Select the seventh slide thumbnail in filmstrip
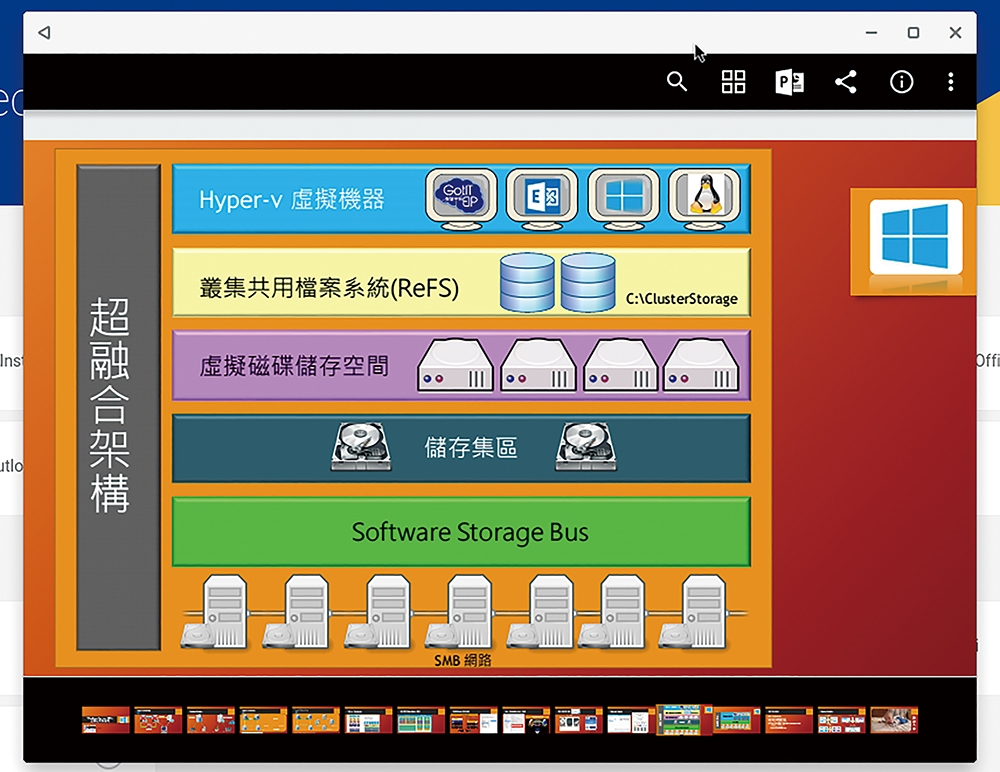This screenshot has width=1000, height=772. (x=421, y=720)
